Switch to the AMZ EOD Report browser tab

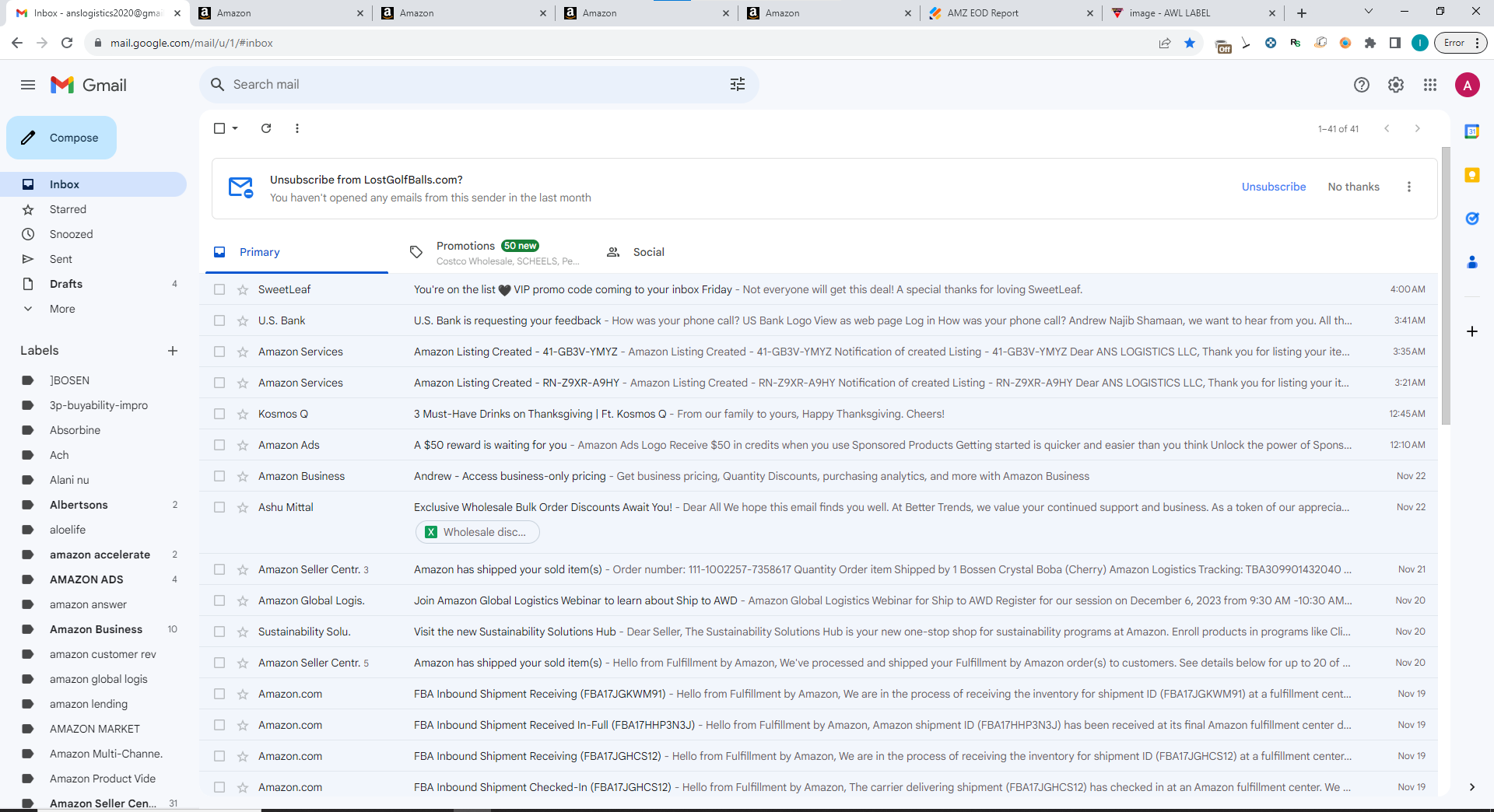coord(1009,13)
